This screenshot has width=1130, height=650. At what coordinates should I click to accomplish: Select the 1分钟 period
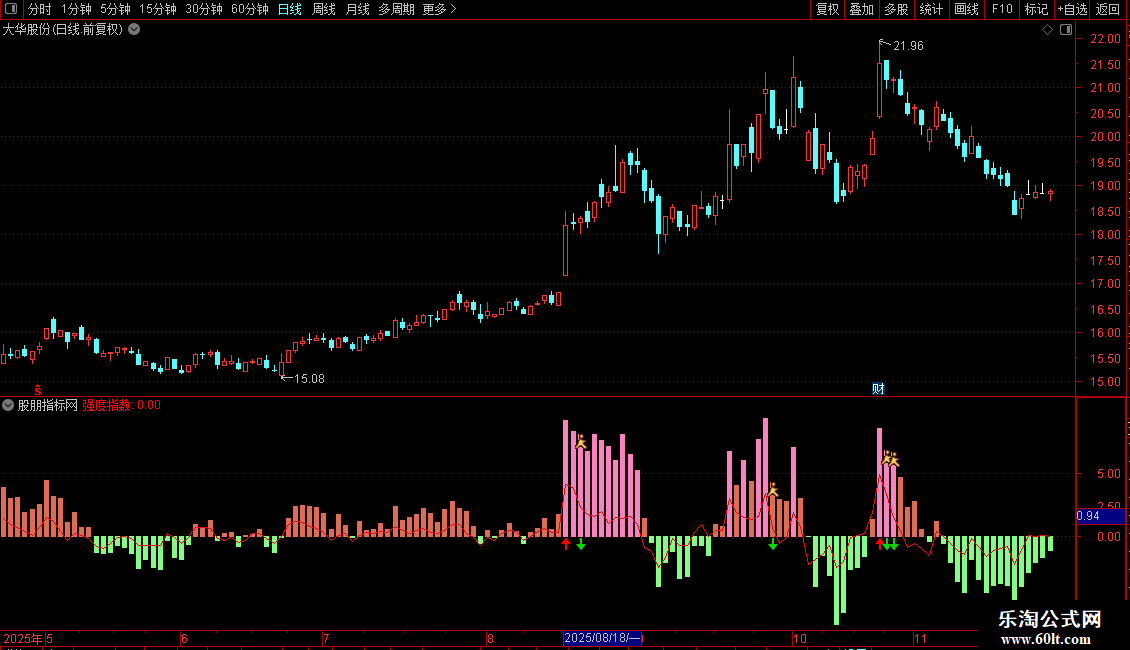pos(76,9)
